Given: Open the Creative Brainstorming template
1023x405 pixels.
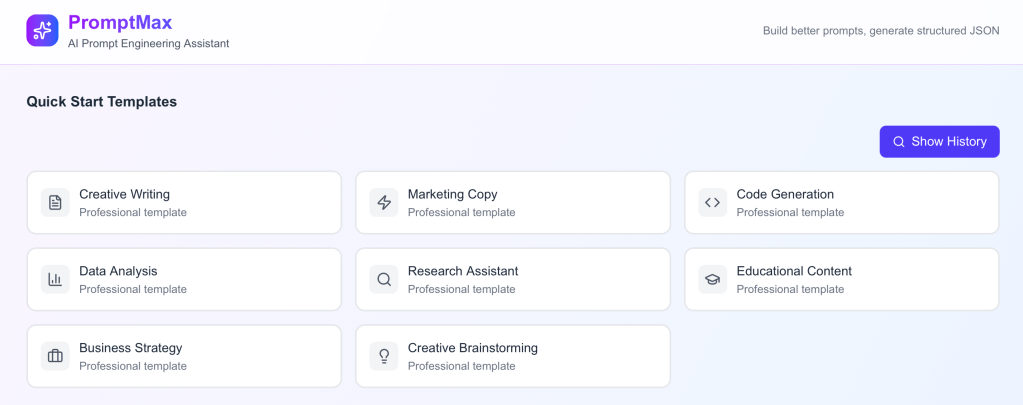Looking at the screenshot, I should pyautogui.click(x=513, y=356).
